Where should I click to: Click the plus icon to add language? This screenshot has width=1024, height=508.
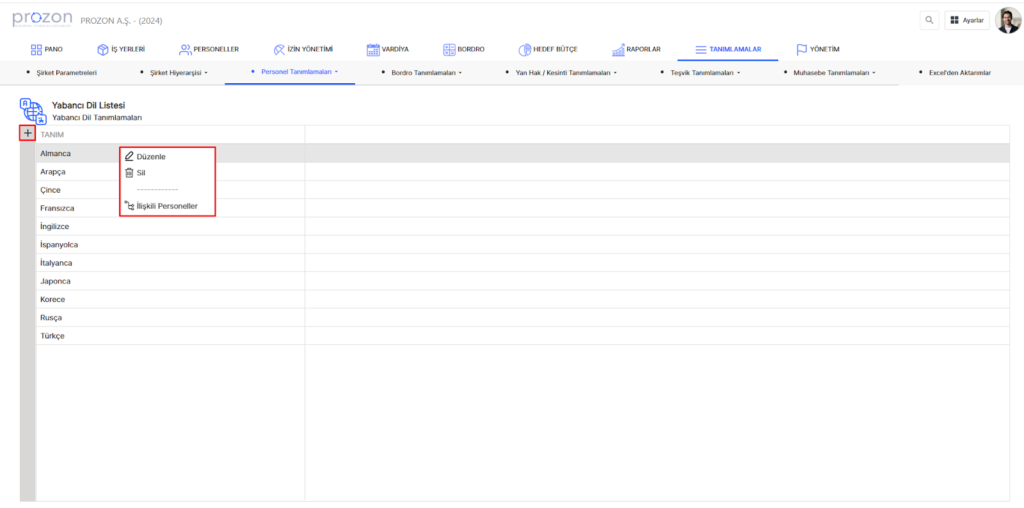[27, 134]
